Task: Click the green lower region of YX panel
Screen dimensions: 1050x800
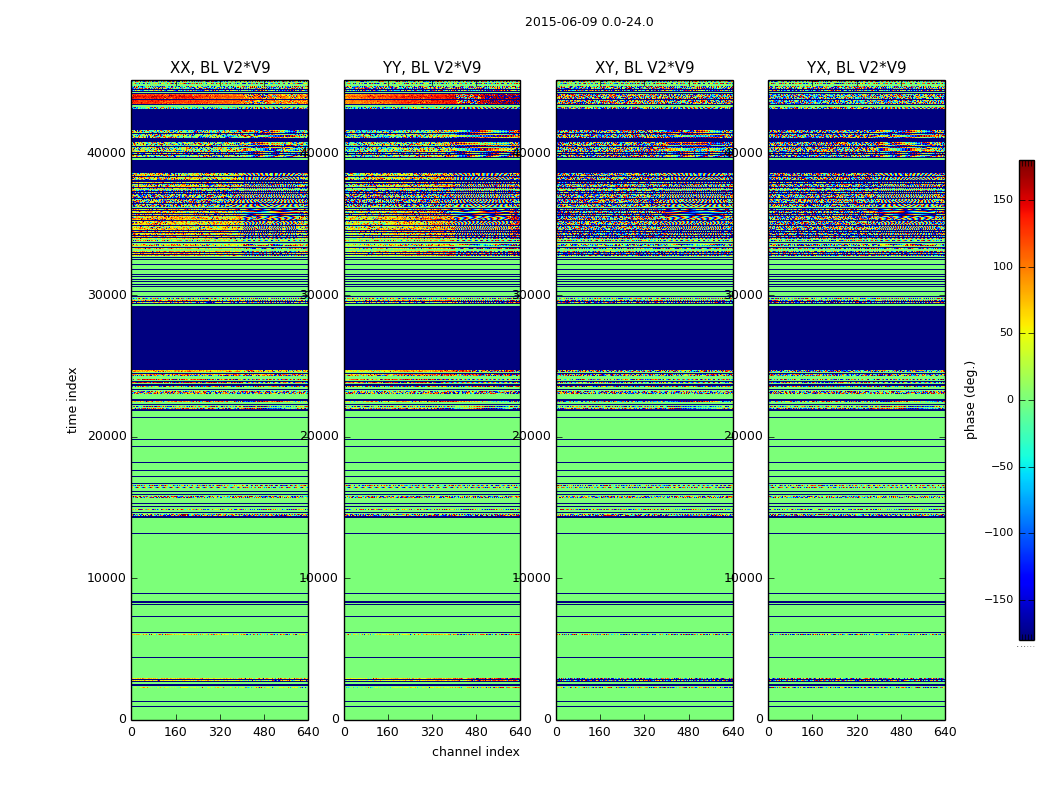Action: tap(856, 560)
